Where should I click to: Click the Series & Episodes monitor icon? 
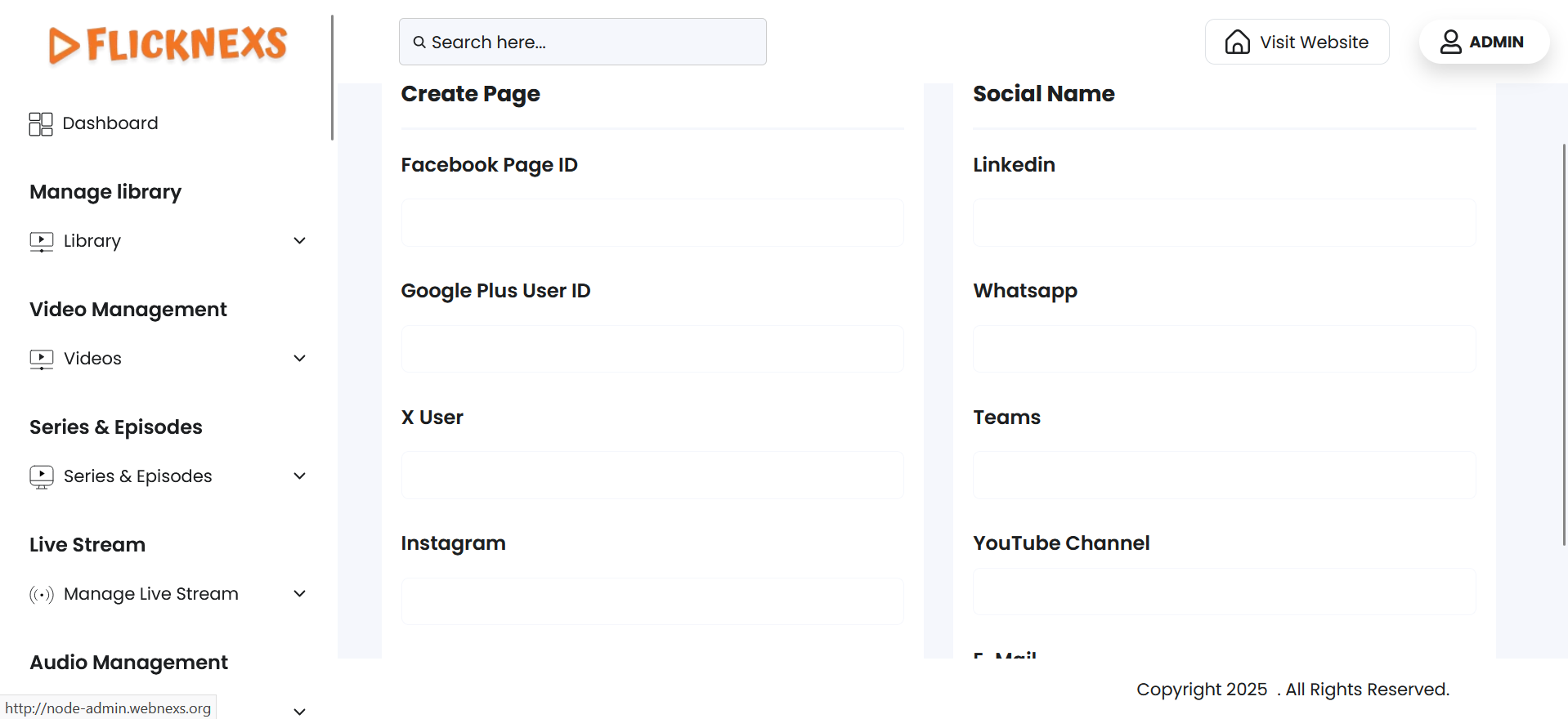point(42,476)
